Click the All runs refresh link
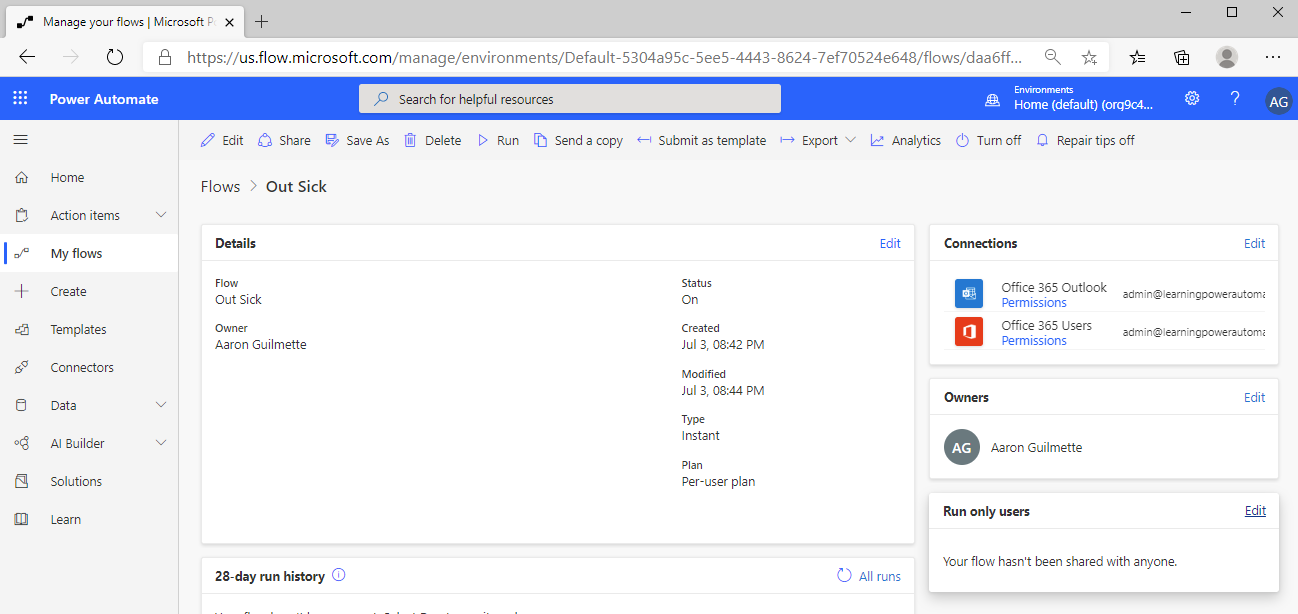 pyautogui.click(x=869, y=576)
